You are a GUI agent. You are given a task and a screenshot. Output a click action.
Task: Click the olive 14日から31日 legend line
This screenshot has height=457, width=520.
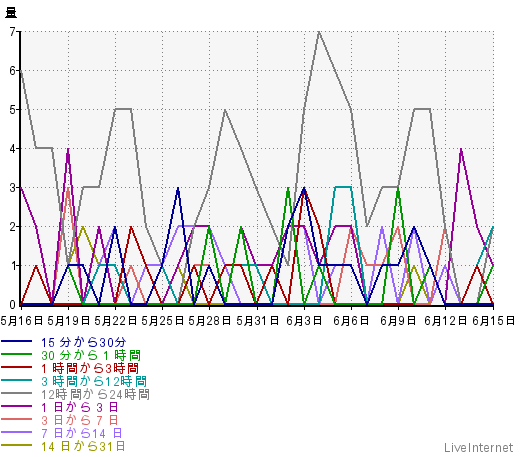point(17,445)
